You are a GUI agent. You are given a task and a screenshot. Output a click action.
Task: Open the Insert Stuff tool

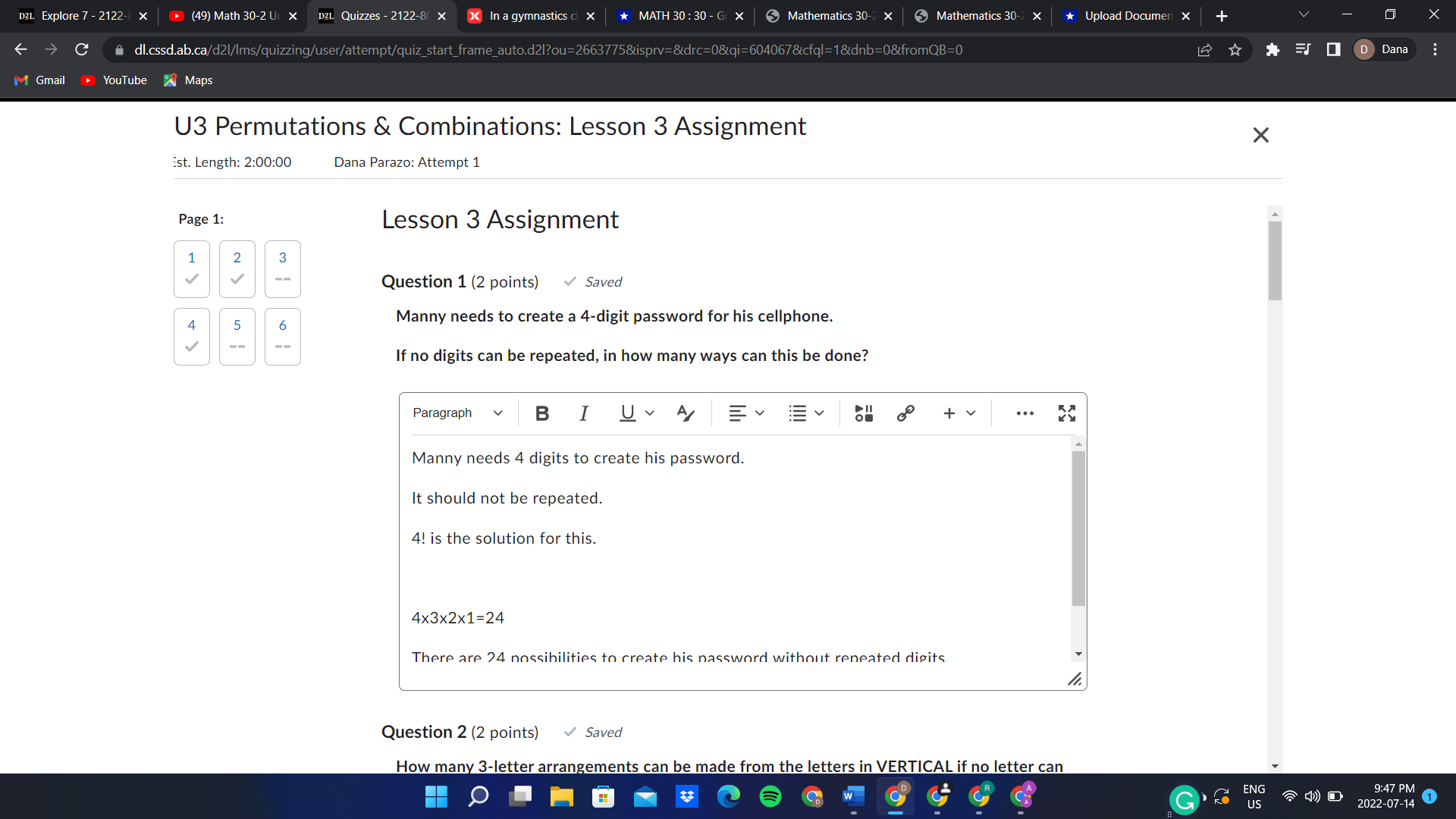(863, 413)
